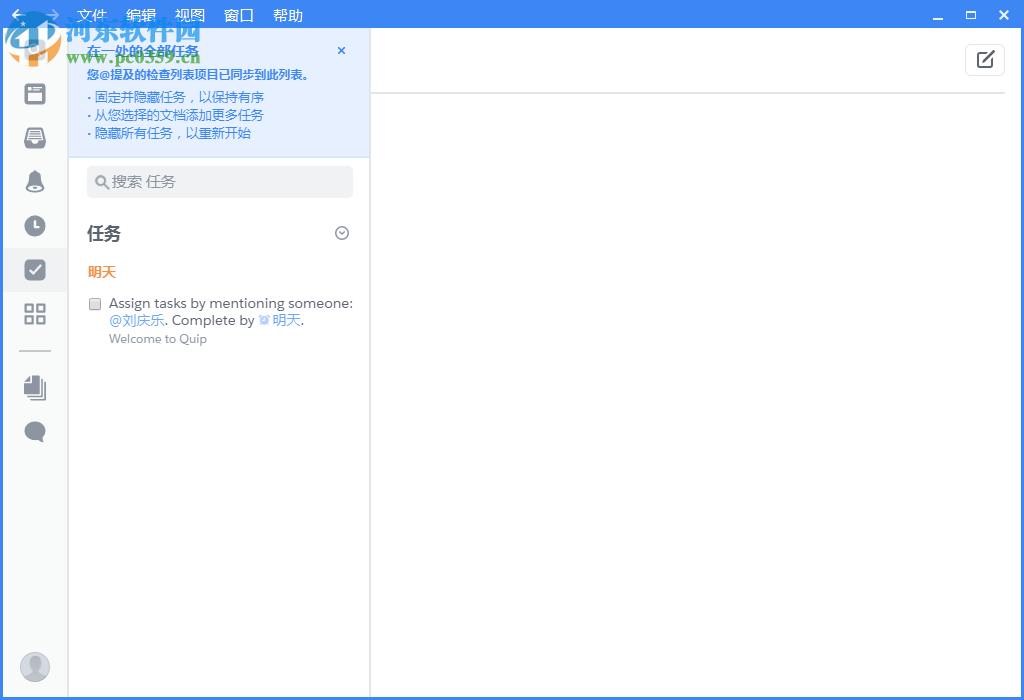Click the 隐藏所有任务 tip line
This screenshot has height=700, width=1024.
(x=169, y=133)
